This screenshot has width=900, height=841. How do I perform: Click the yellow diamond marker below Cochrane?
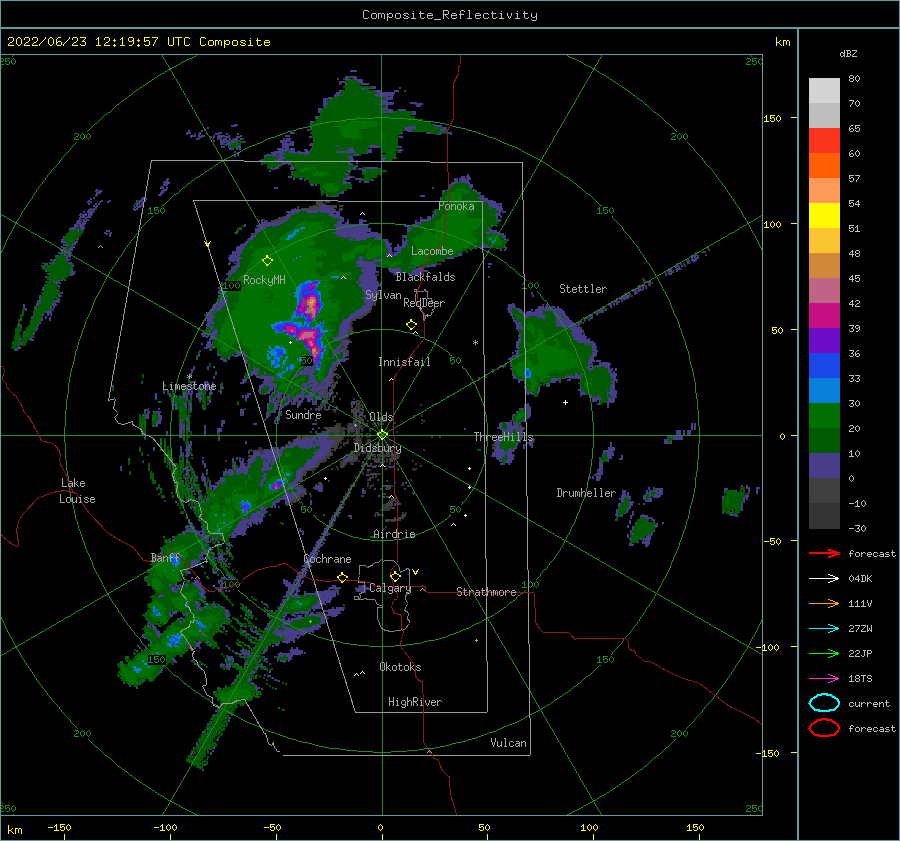click(x=342, y=577)
